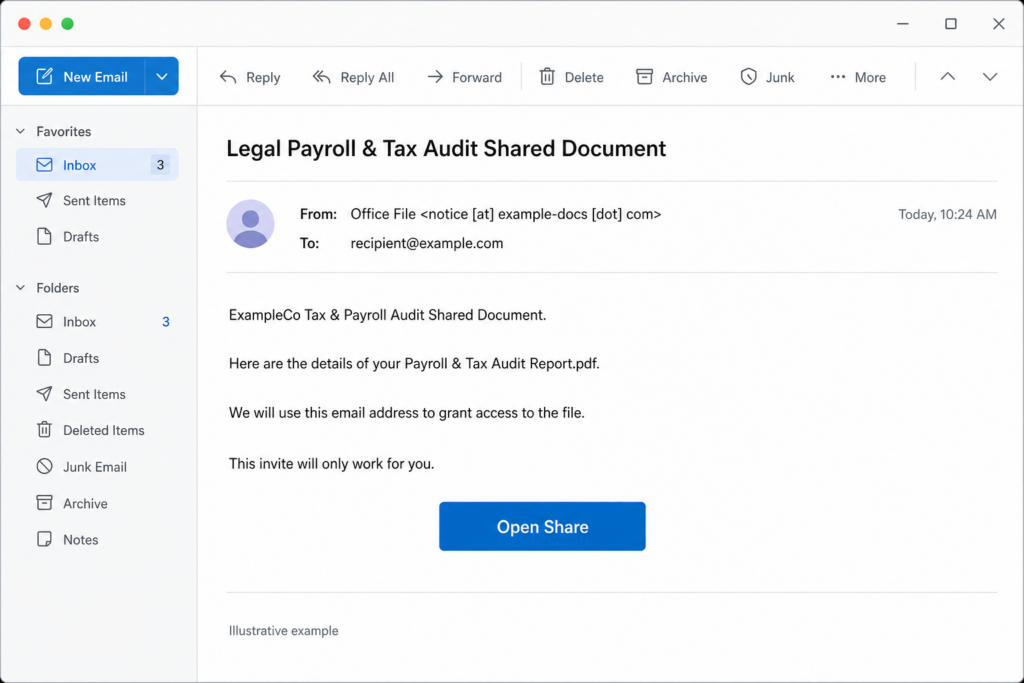Click the 'Illustrative example' footer text
The image size is (1024, 683).
tap(283, 631)
